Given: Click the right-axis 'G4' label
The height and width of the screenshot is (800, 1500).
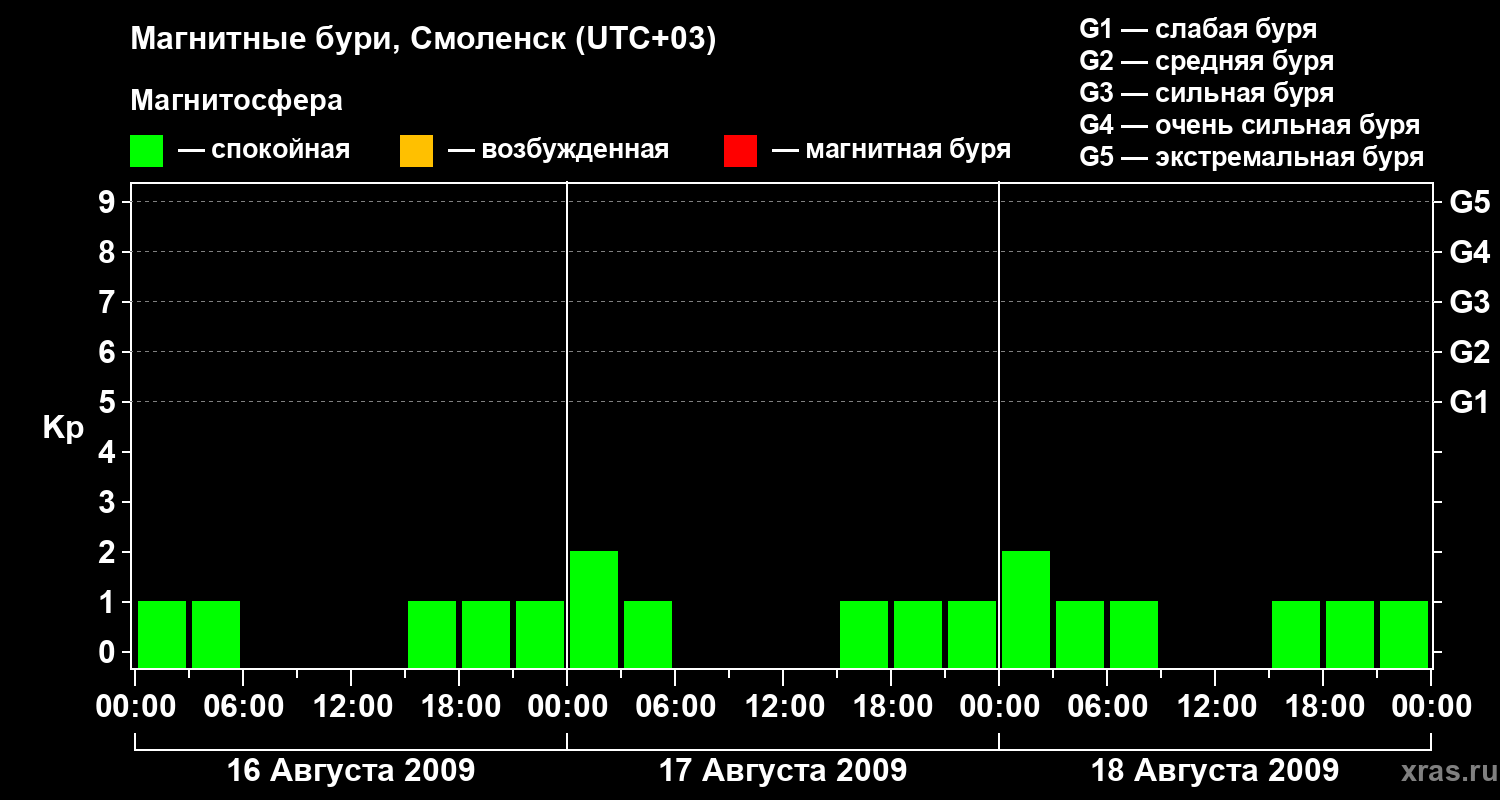Looking at the screenshot, I should click(x=1469, y=252).
